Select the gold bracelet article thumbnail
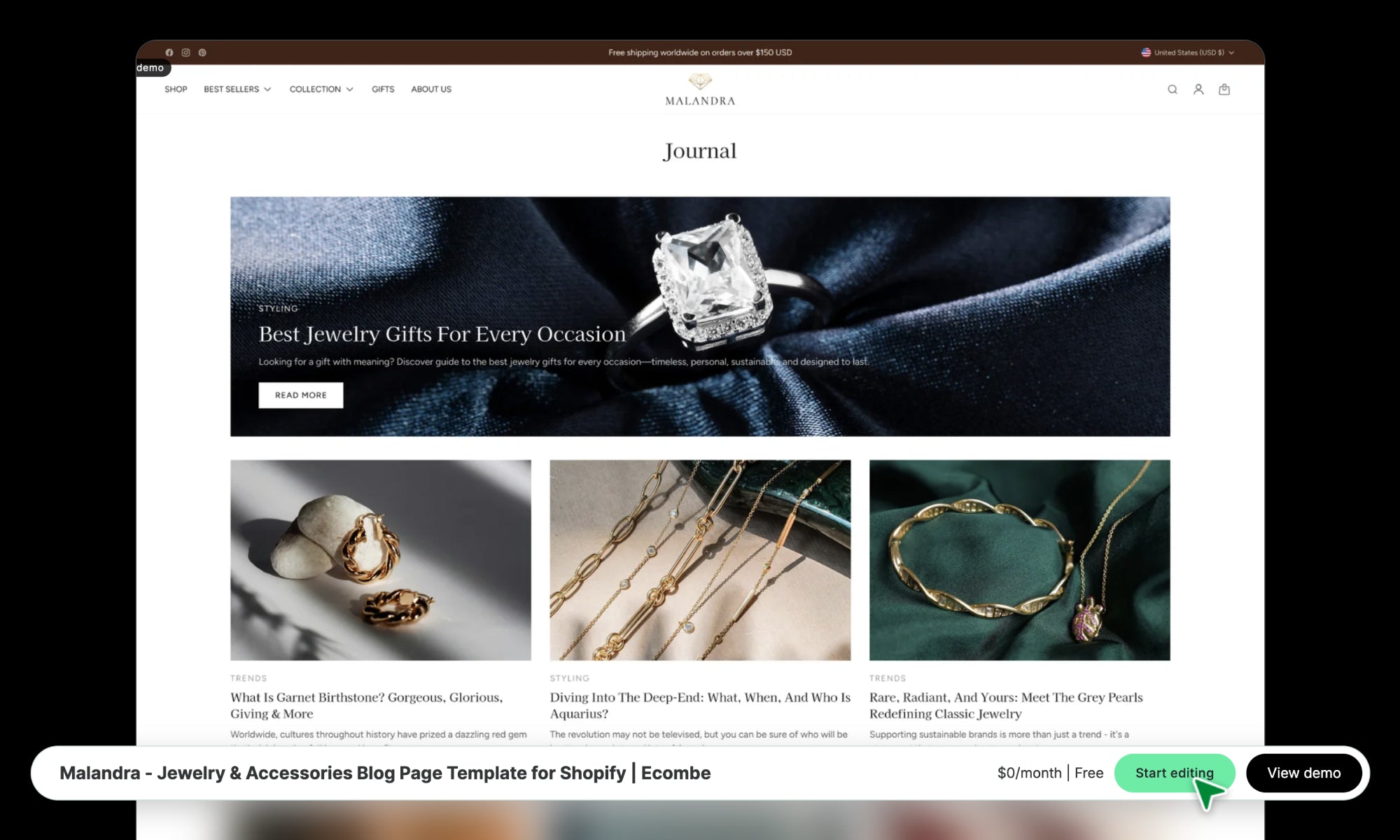 coord(1020,560)
